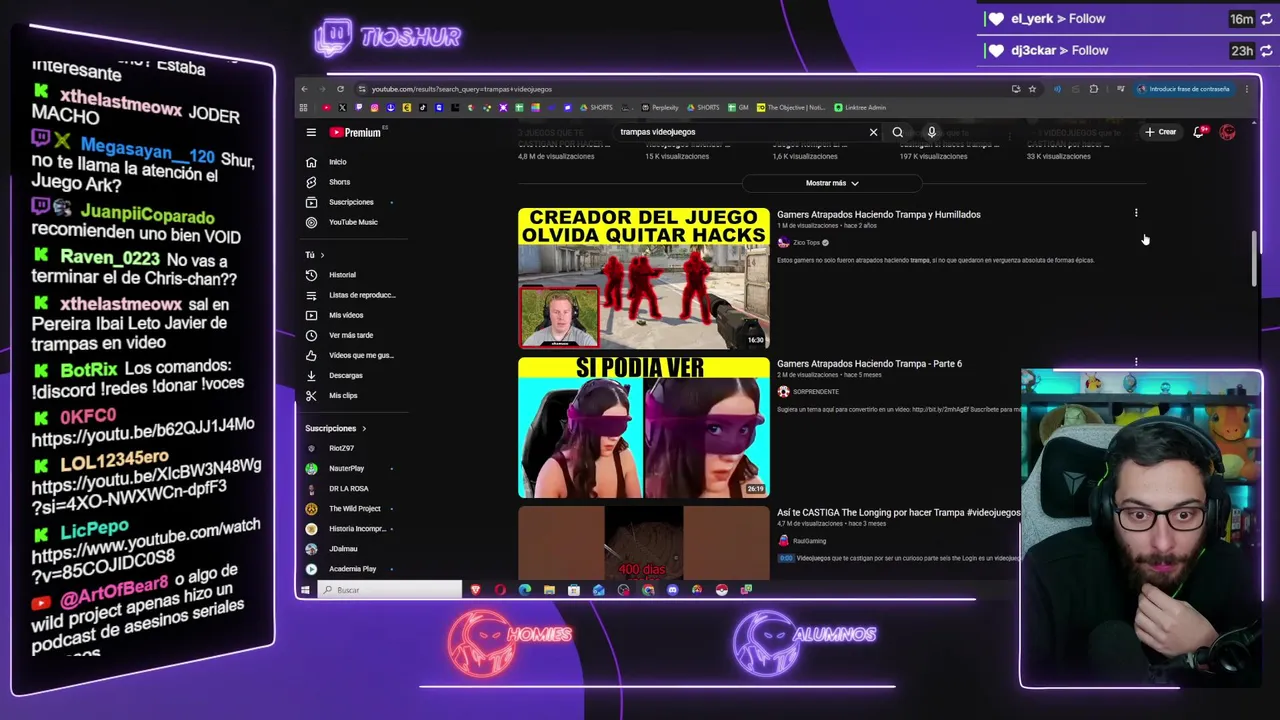The image size is (1280, 720).
Task: Play 'Creador del juego olvida quitar hacks' thumbnail
Action: (x=644, y=278)
